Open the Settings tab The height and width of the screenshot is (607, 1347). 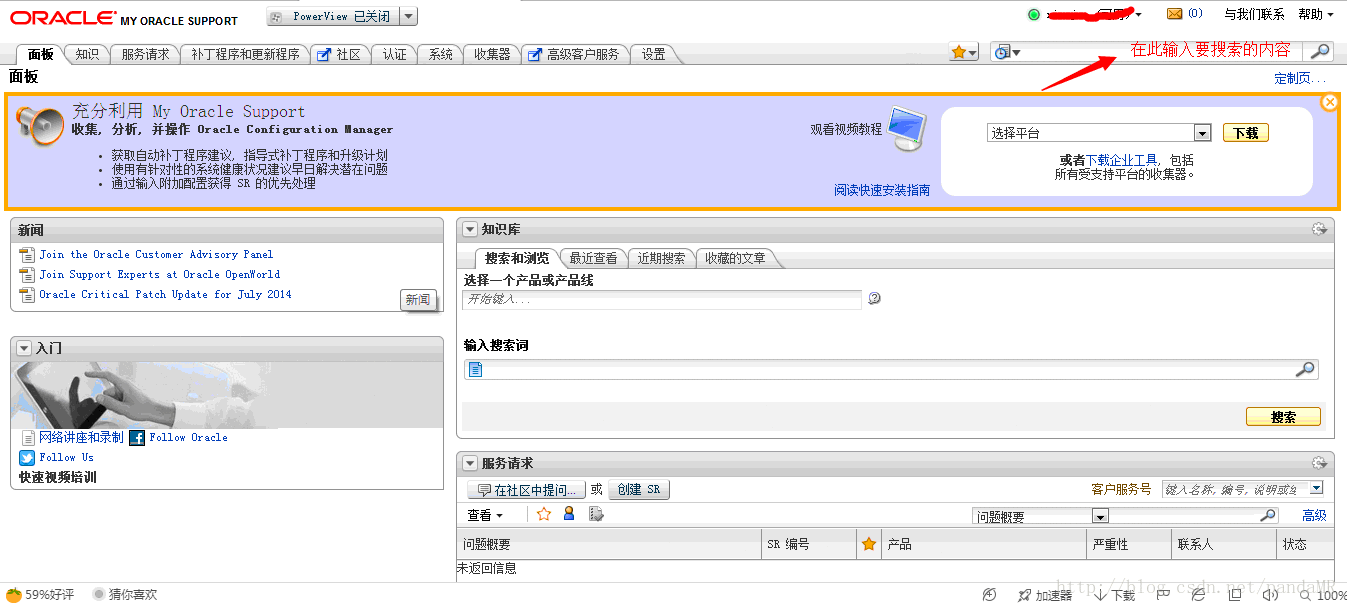pos(654,55)
